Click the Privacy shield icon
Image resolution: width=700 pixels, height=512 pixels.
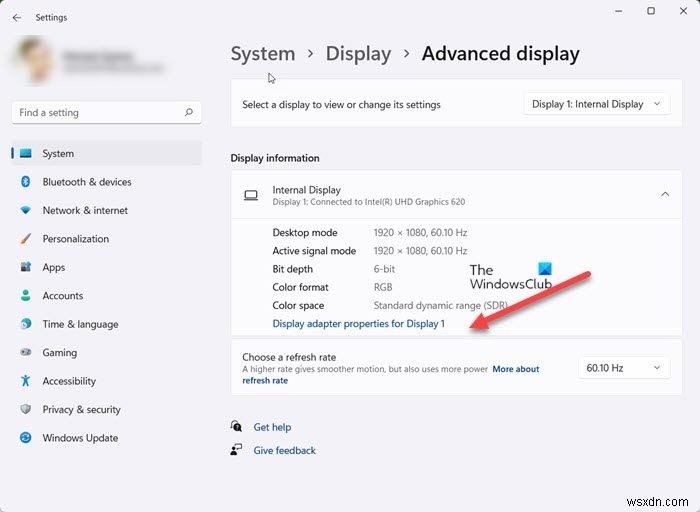25,409
